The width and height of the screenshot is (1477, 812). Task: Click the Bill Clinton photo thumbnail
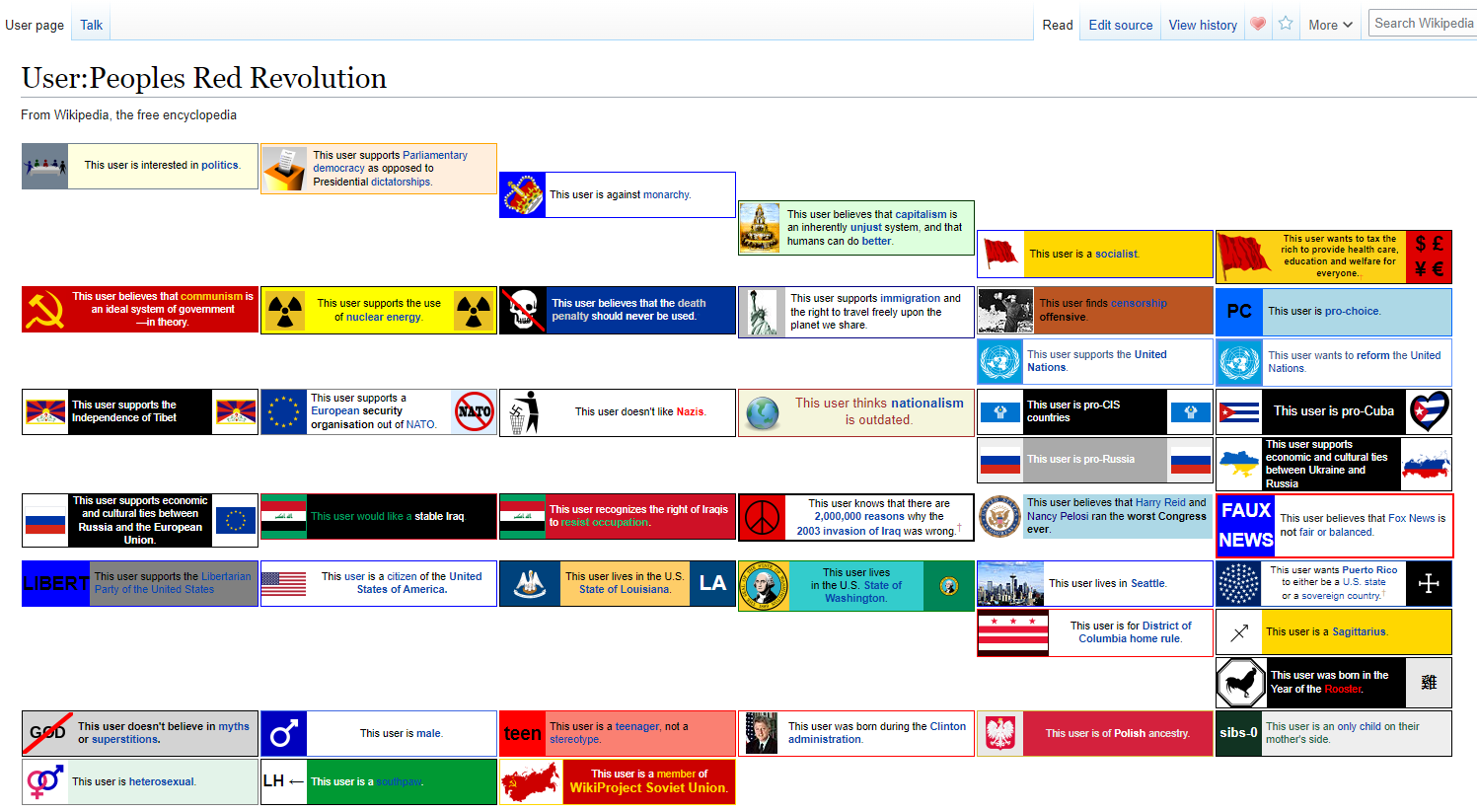point(761,734)
